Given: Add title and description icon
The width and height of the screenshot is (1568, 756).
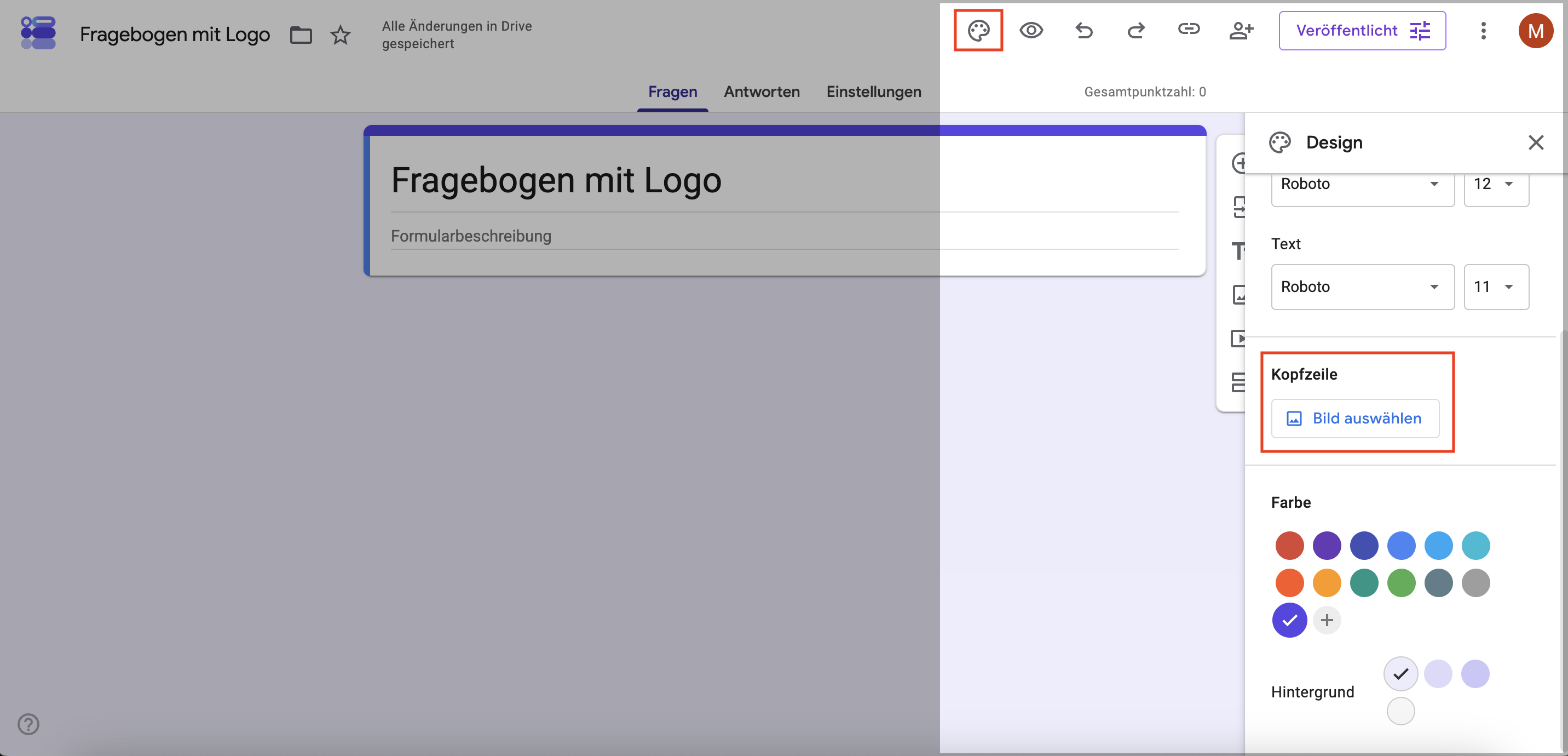Looking at the screenshot, I should click(1239, 250).
